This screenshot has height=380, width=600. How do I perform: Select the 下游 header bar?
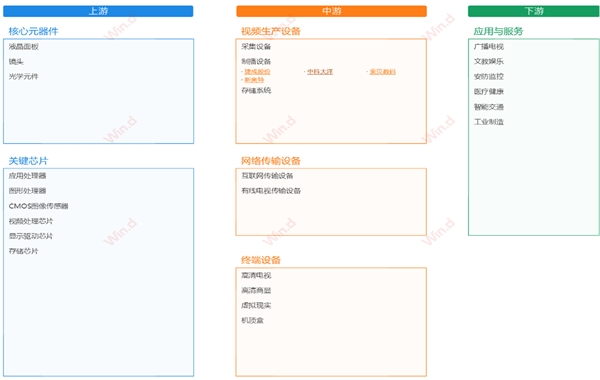click(534, 11)
